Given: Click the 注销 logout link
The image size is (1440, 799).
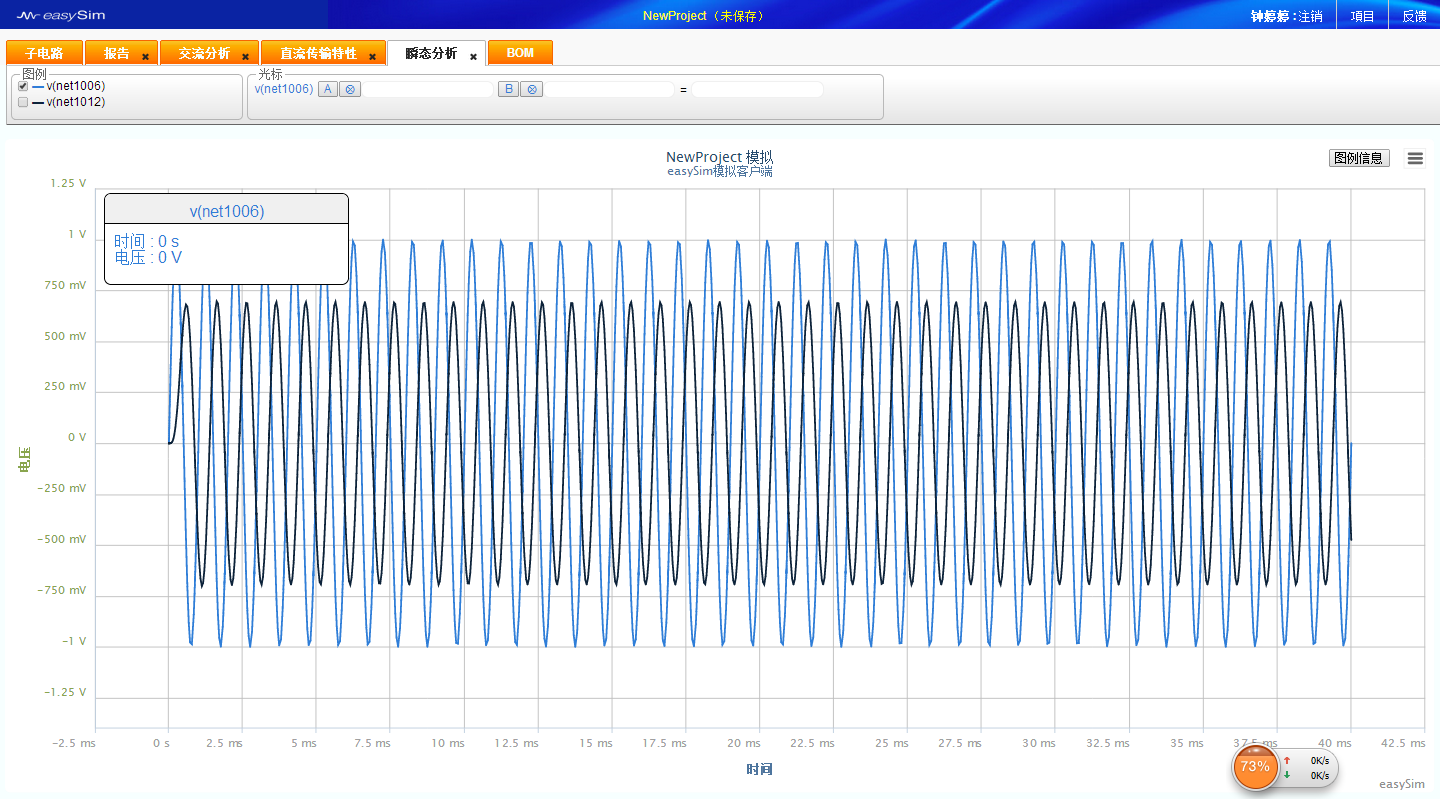Looking at the screenshot, I should 1310,16.
